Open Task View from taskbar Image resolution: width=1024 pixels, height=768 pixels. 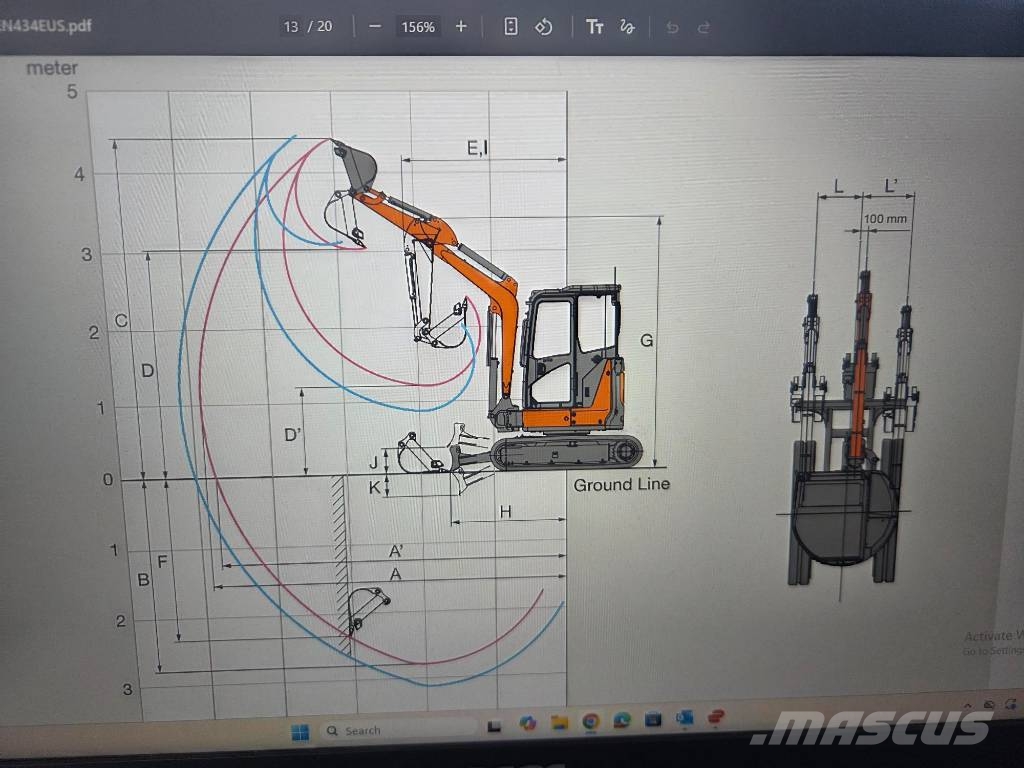point(494,726)
